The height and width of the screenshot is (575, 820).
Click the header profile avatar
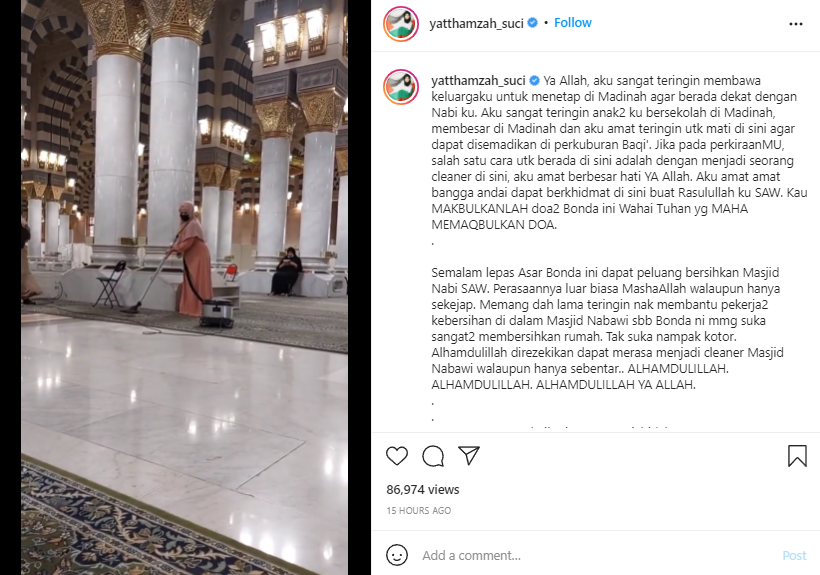click(401, 24)
